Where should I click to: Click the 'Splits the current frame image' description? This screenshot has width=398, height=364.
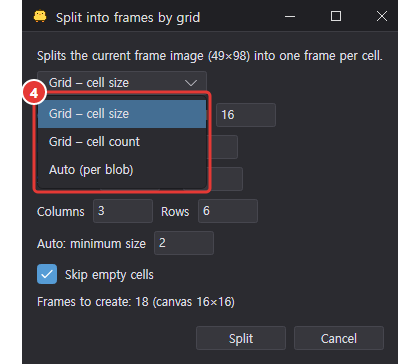210,56
